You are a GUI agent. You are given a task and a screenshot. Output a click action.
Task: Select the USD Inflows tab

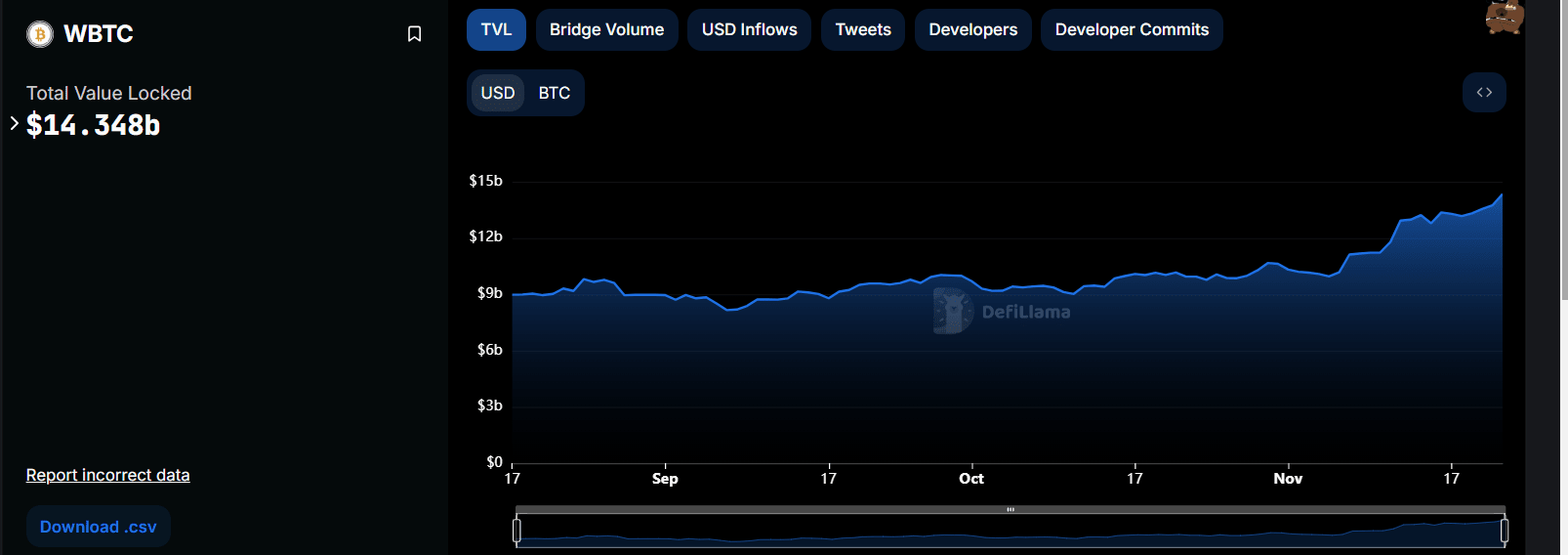pos(749,29)
